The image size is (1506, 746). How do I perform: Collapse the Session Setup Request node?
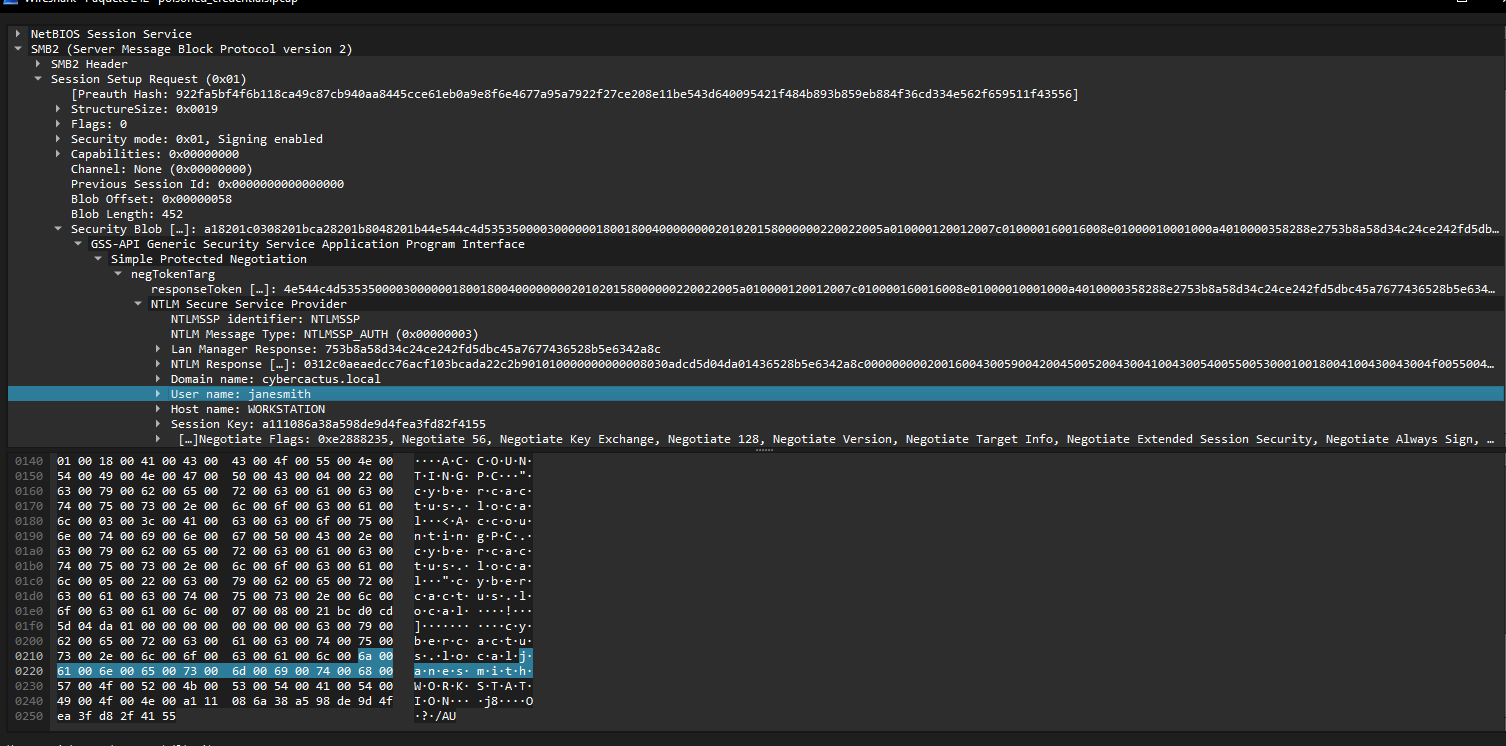point(38,79)
